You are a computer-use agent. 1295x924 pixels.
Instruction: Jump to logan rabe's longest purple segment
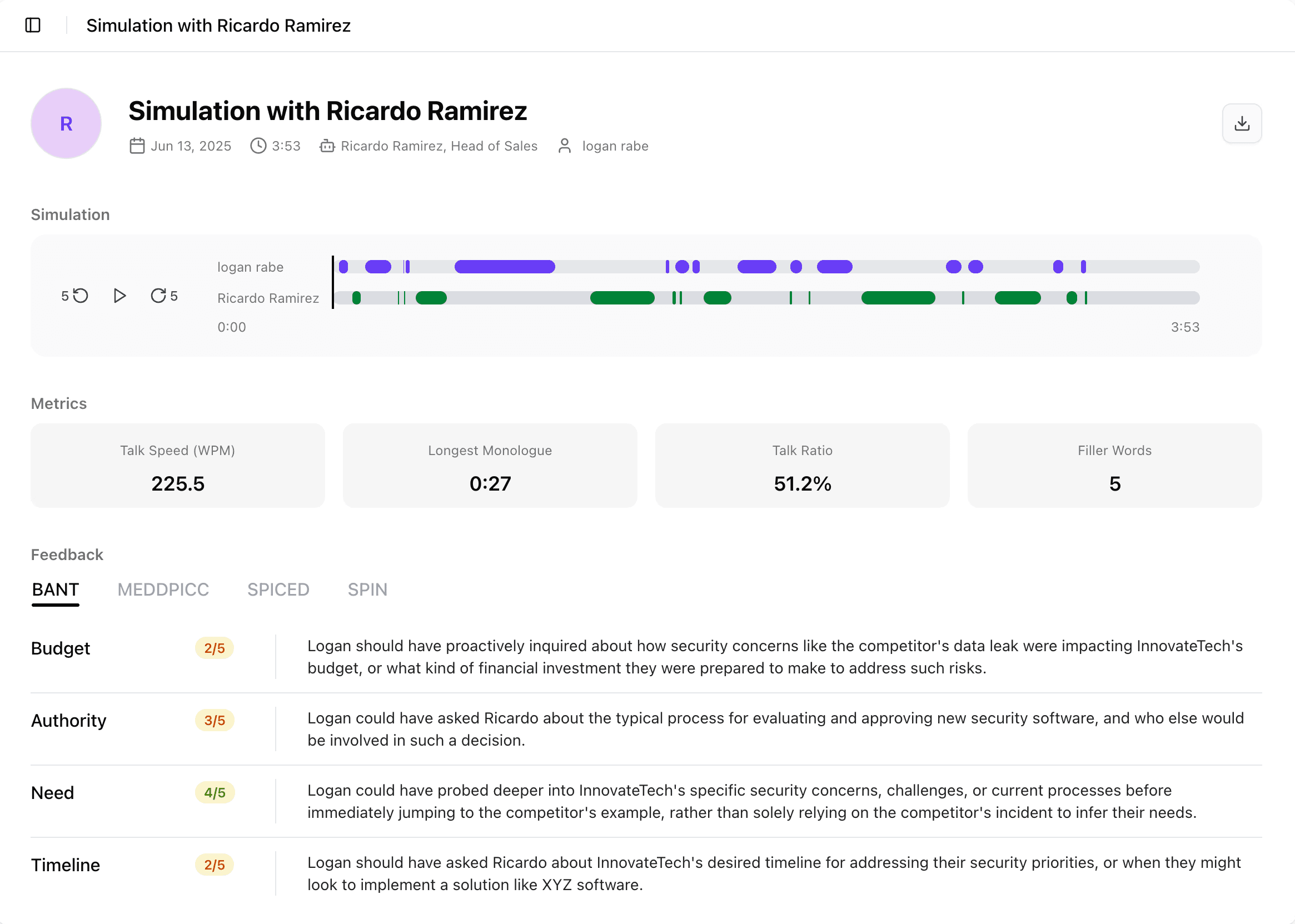coord(504,267)
